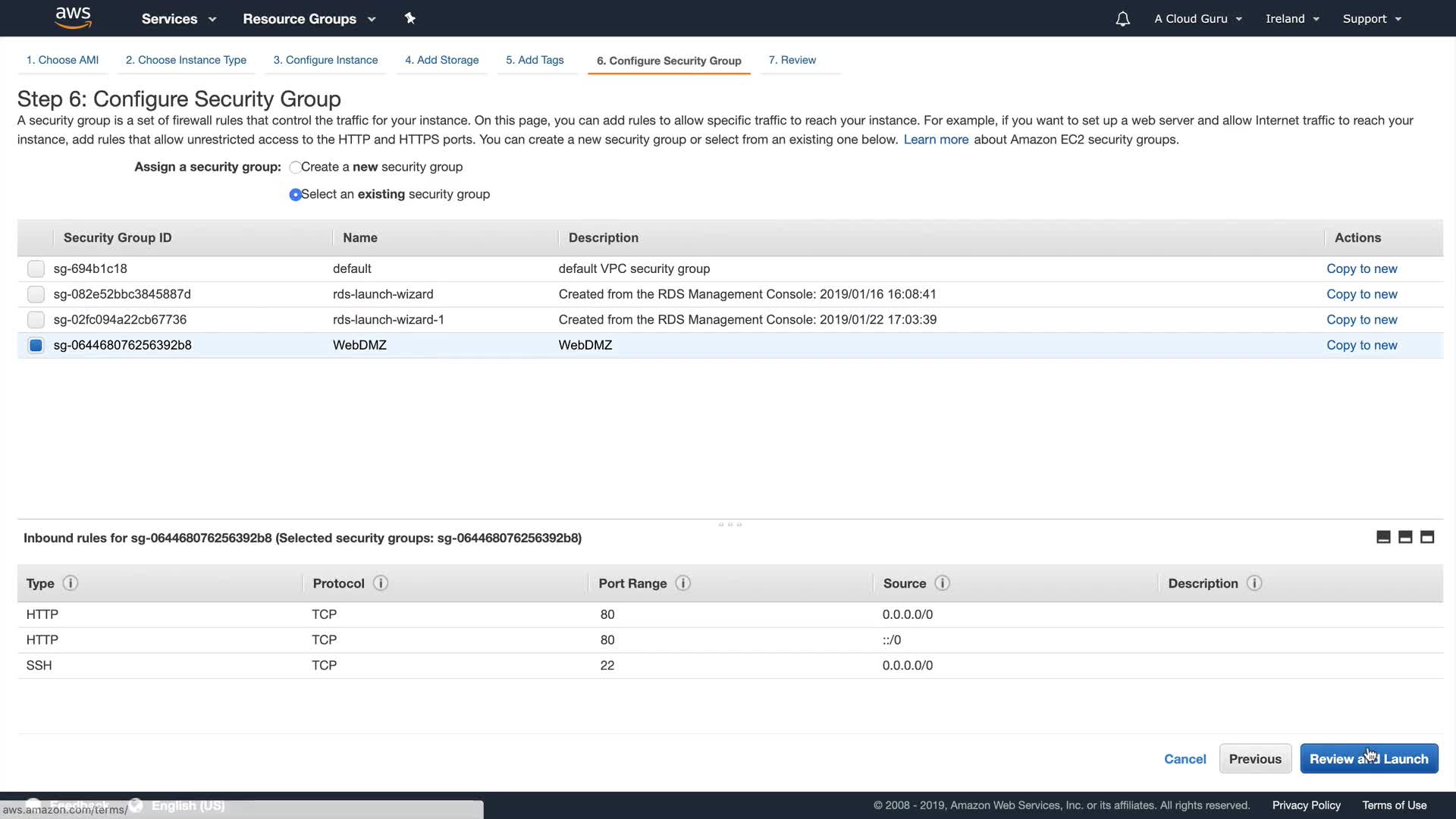Open the notifications bell icon
Screen dimensions: 1456x819
1122,19
